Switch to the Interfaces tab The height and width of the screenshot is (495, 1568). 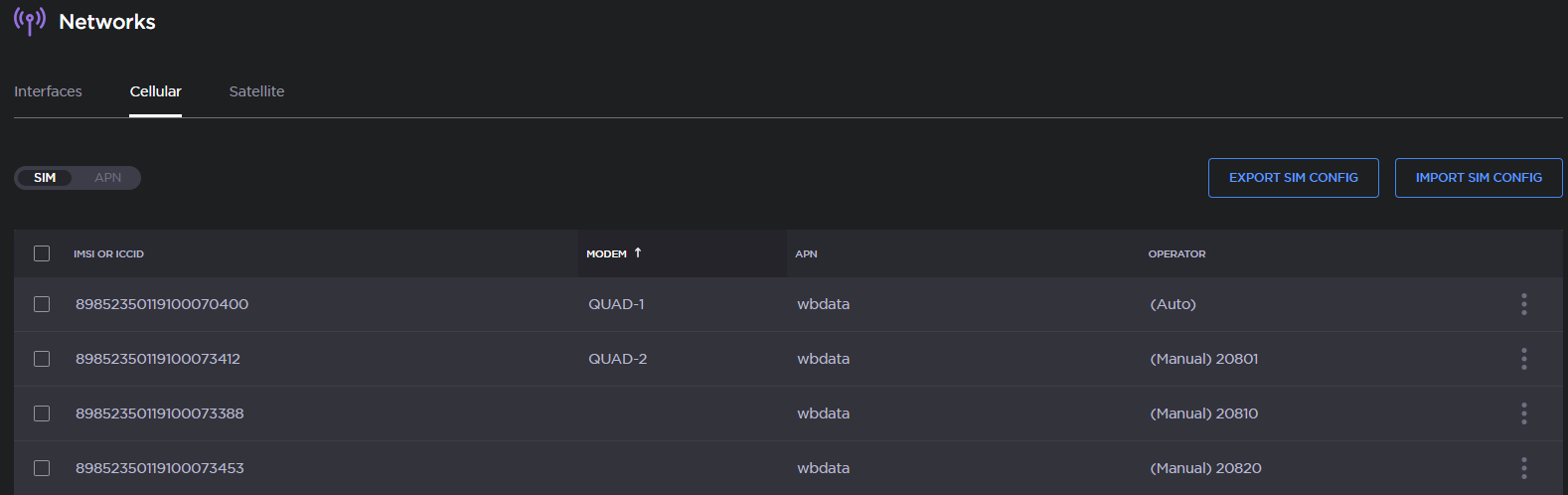[48, 91]
